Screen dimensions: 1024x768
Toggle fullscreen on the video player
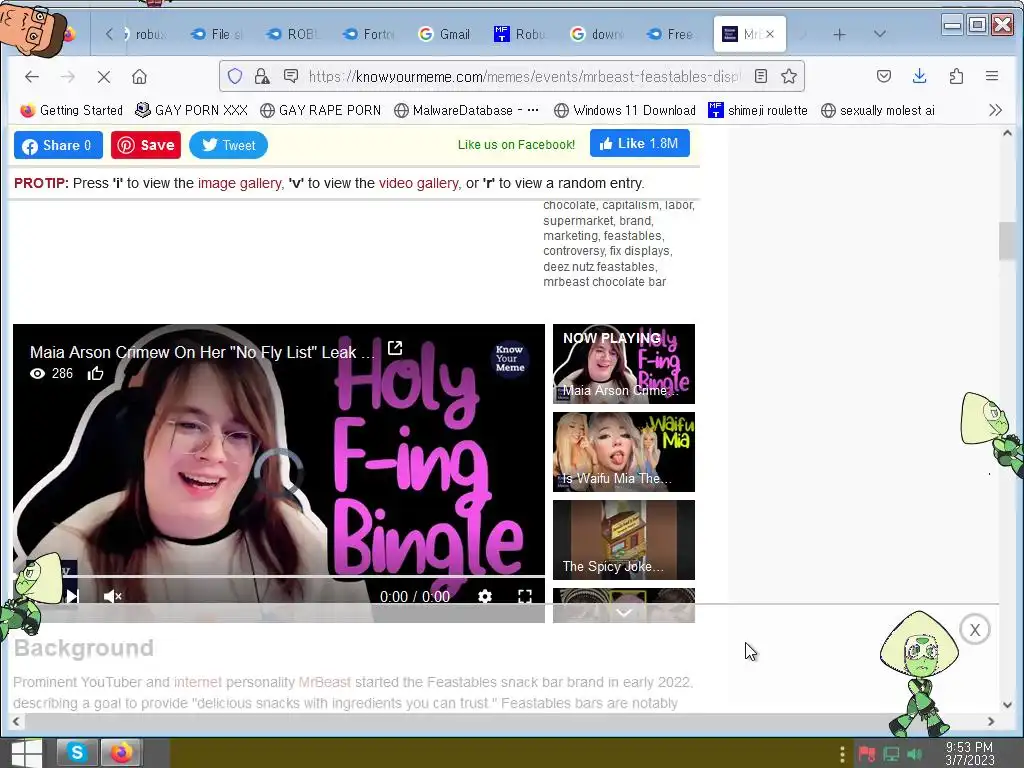[x=524, y=596]
